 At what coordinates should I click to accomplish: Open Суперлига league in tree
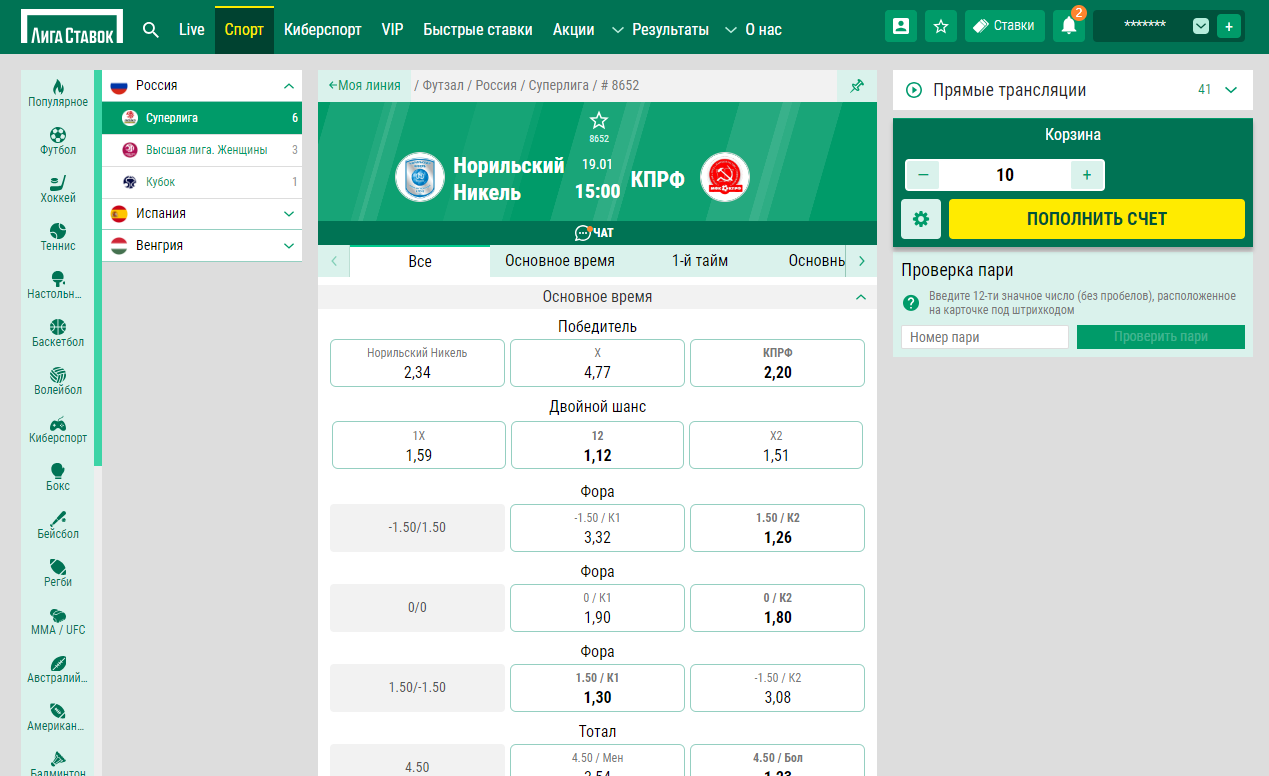click(202, 118)
